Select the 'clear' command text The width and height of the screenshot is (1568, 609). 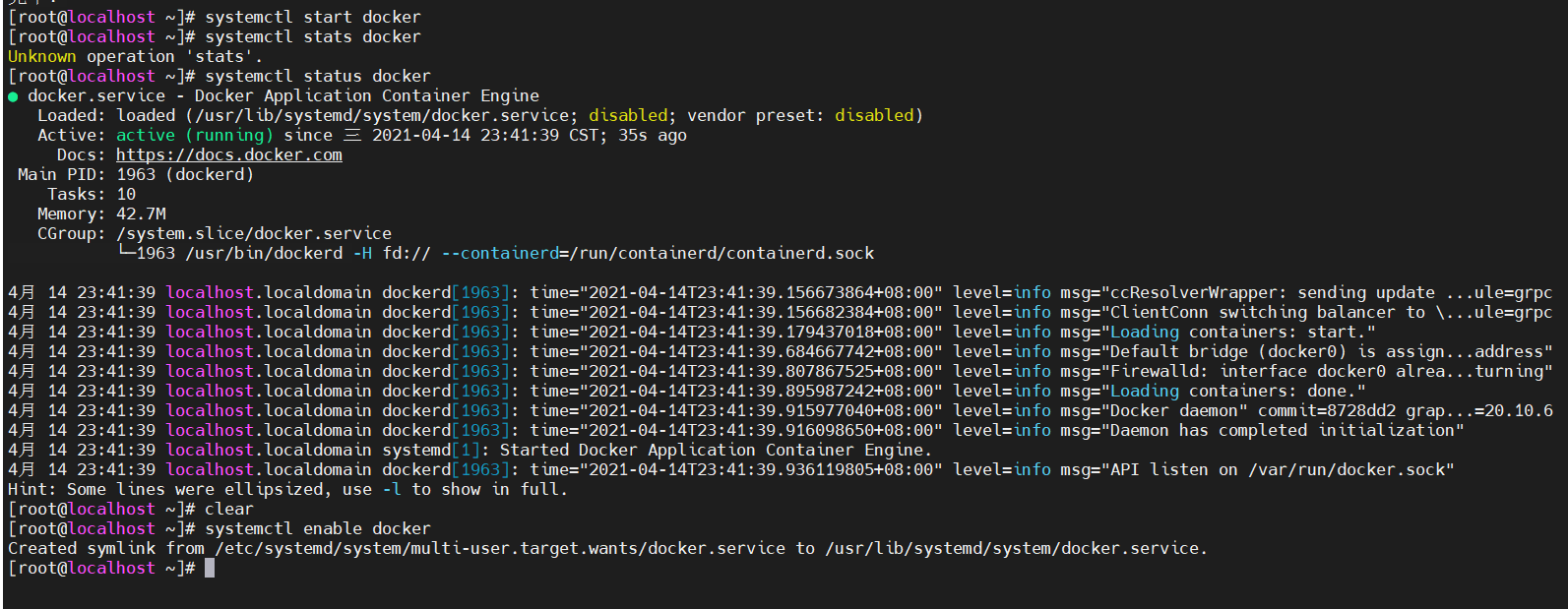229,509
